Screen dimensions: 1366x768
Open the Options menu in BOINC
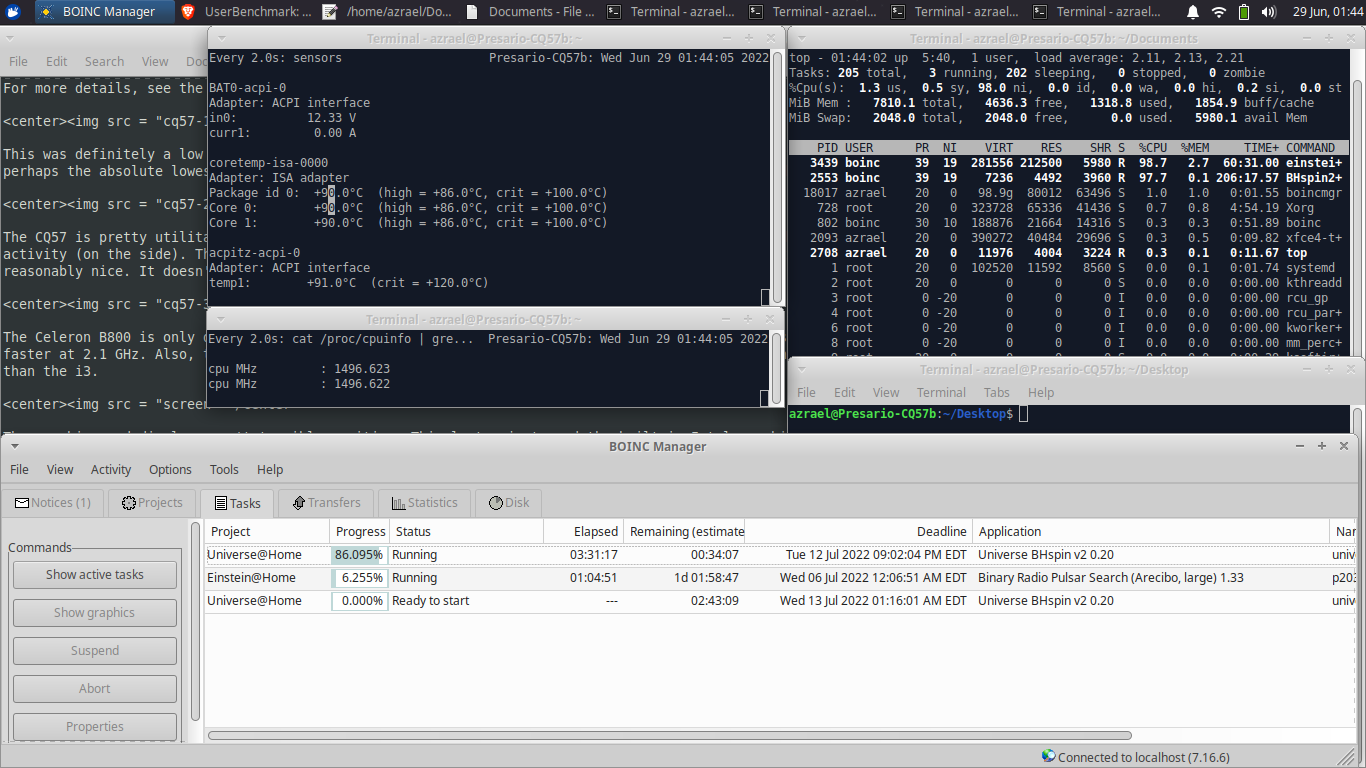(x=170, y=469)
